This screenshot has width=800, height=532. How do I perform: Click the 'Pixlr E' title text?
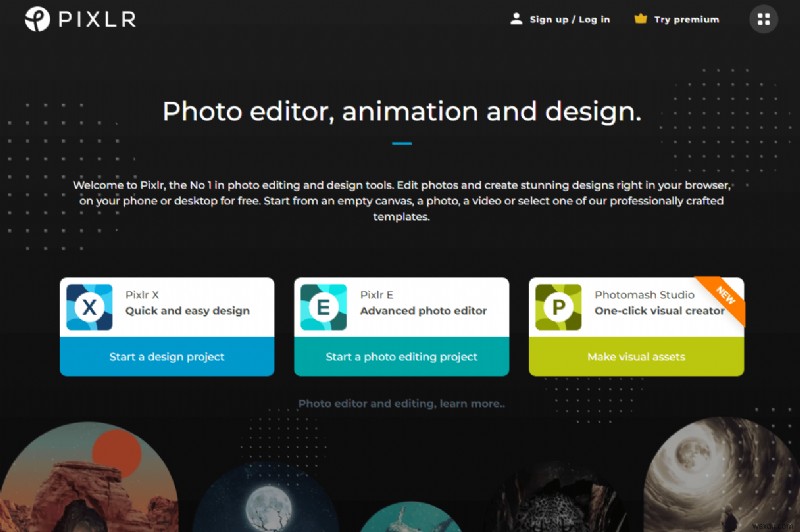377,295
